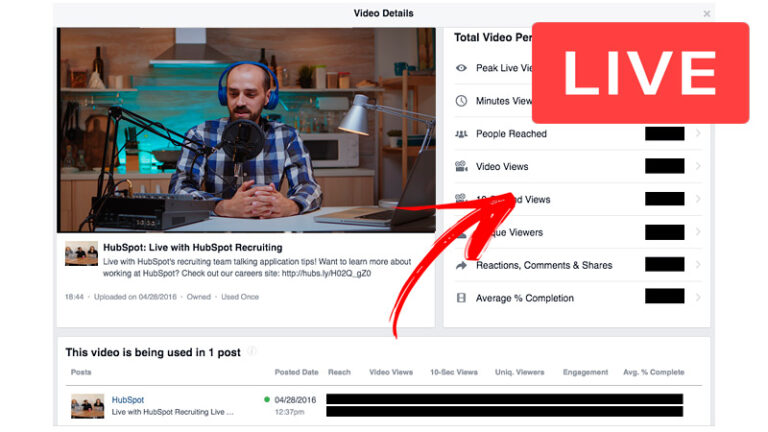Viewport: 768px width, 432px height.
Task: Sort by Avg. % Complete column header
Action: pyautogui.click(x=653, y=372)
